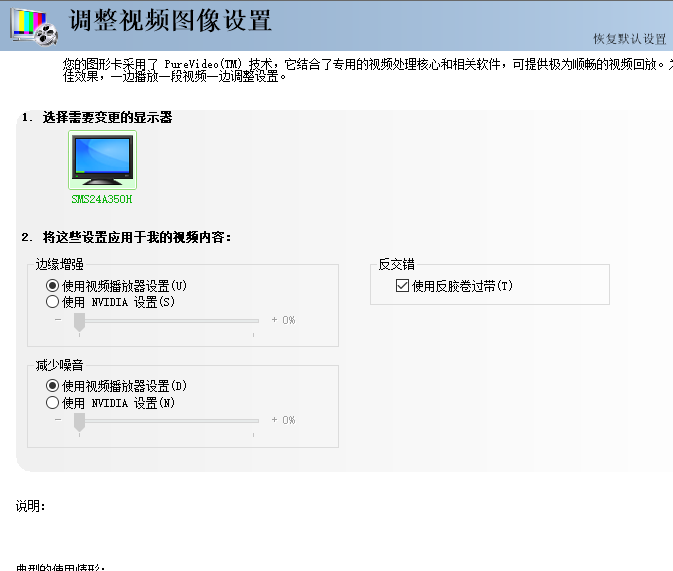The height and width of the screenshot is (571, 673).
Task: Click the plus sign beside the noise reduction slider
Action: [x=274, y=421]
